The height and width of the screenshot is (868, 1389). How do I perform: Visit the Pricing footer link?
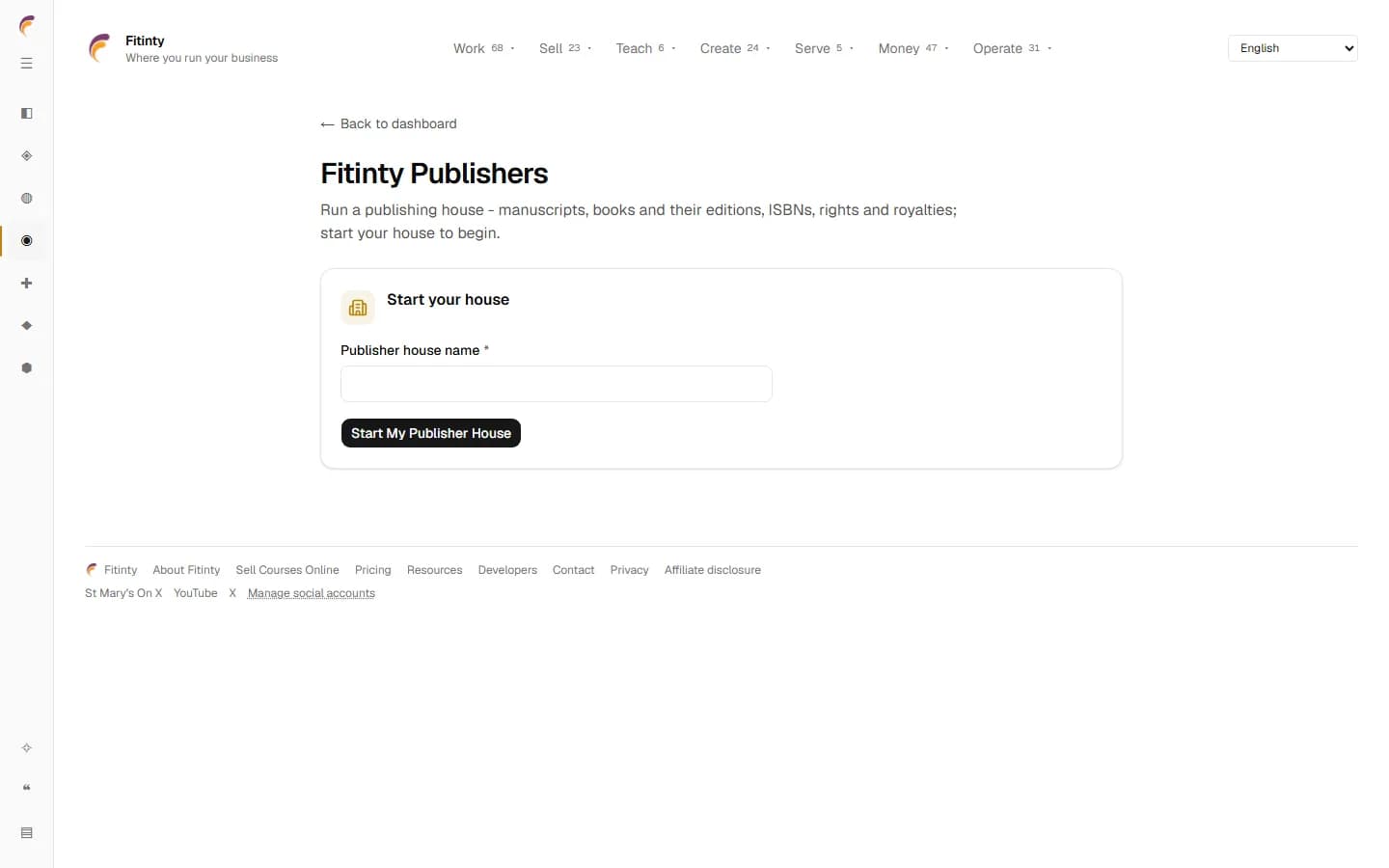(x=373, y=570)
